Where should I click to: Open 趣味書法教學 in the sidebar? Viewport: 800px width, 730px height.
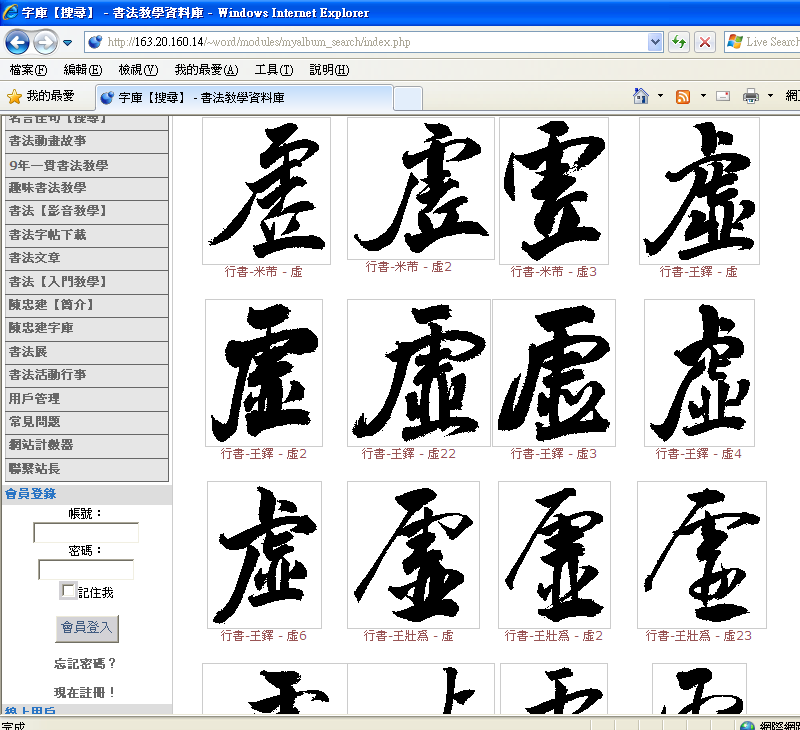pos(87,188)
